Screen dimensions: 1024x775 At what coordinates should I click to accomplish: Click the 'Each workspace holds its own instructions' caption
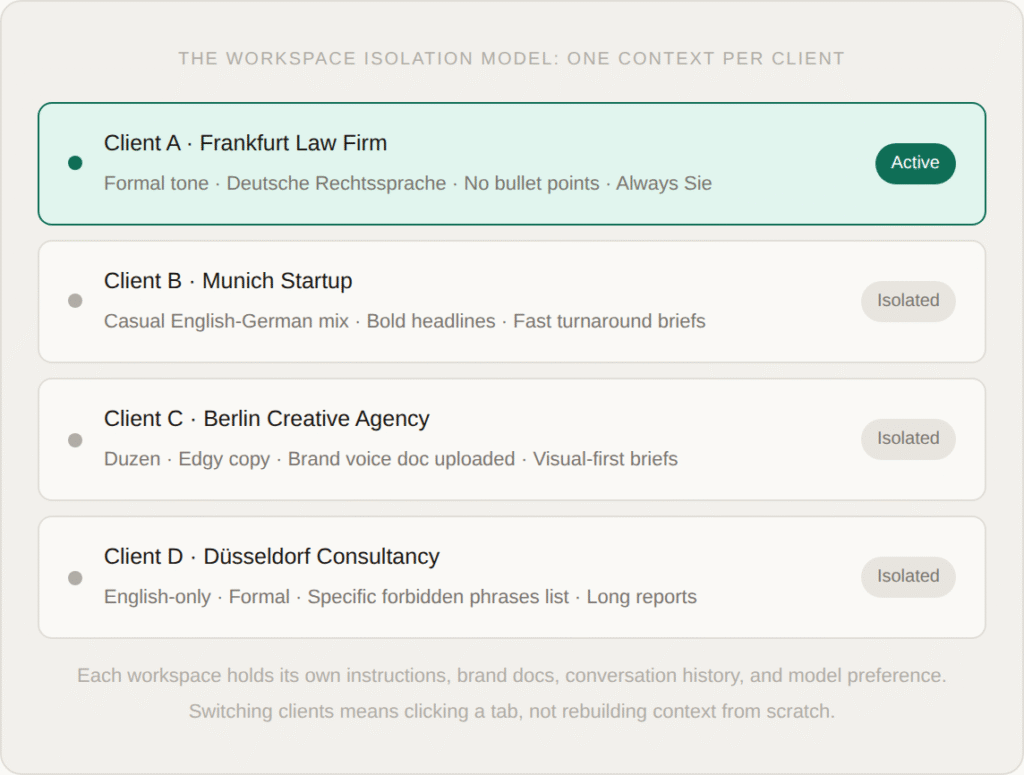511,676
